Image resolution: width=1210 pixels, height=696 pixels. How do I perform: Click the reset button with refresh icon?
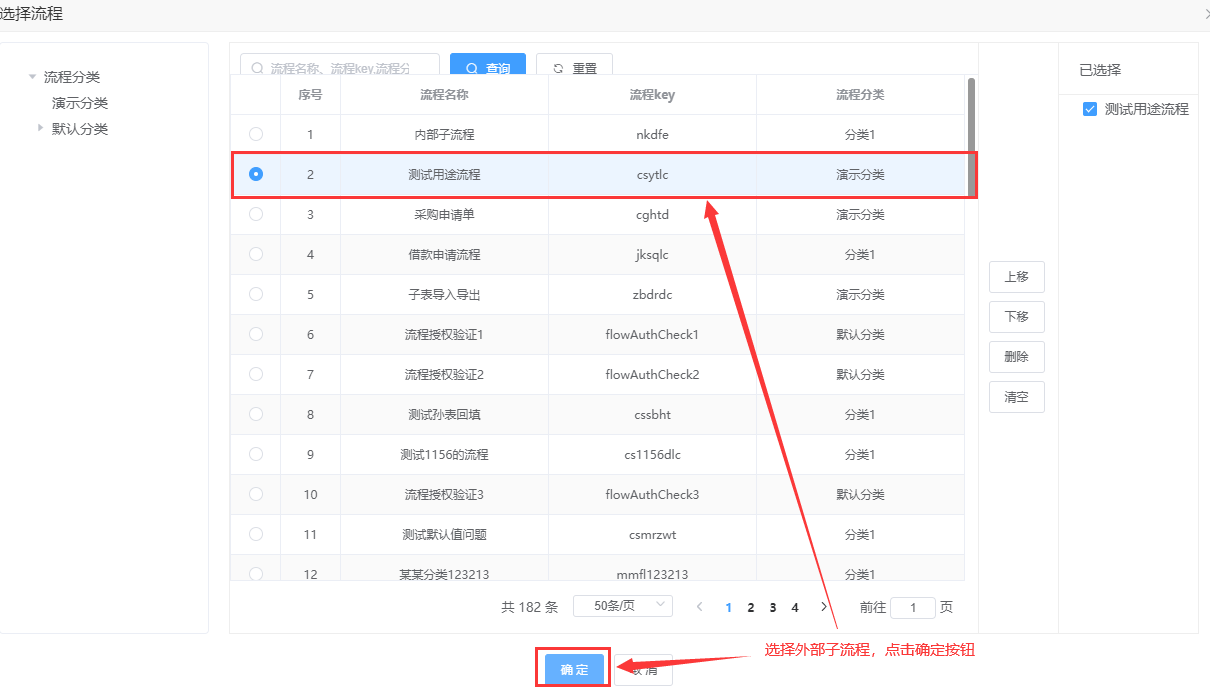pyautogui.click(x=574, y=68)
